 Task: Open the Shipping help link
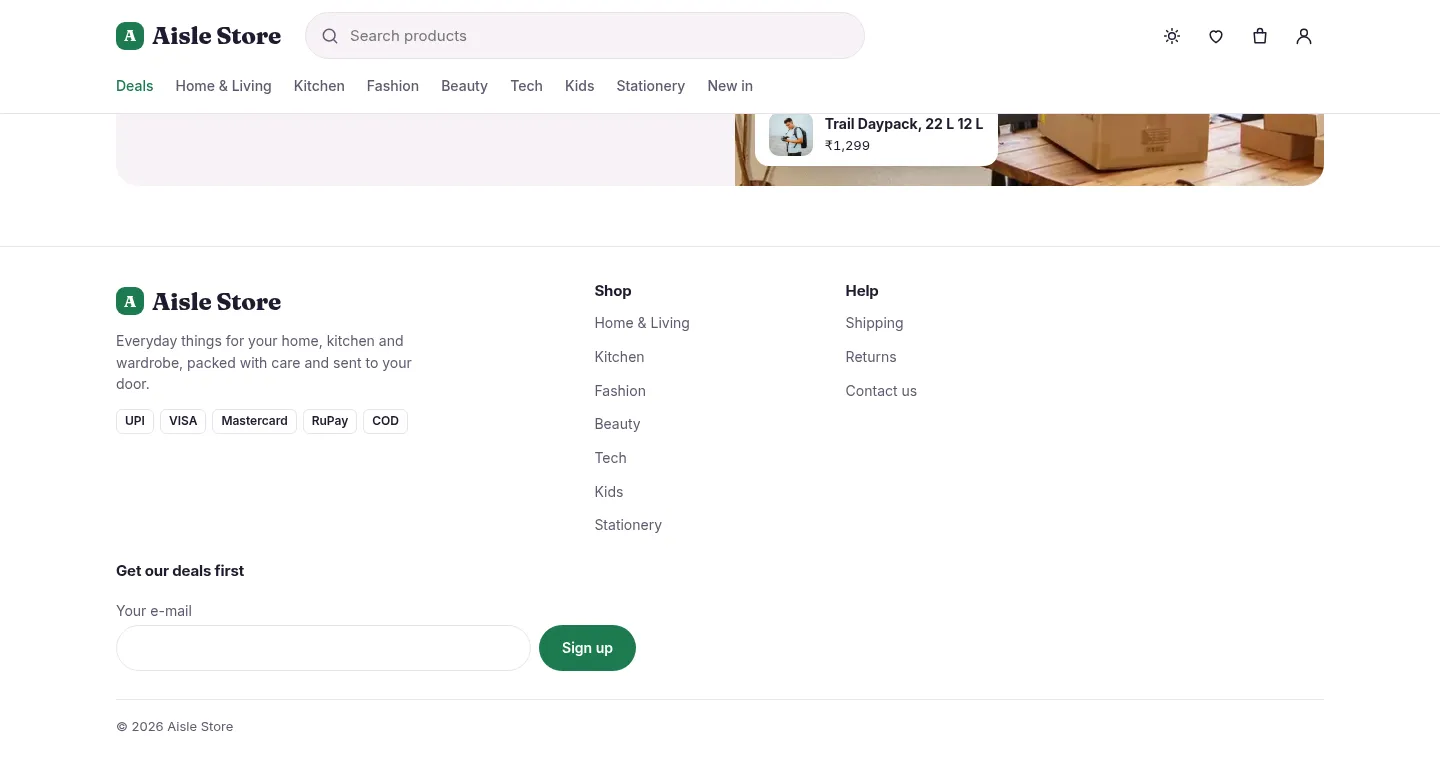pos(874,323)
